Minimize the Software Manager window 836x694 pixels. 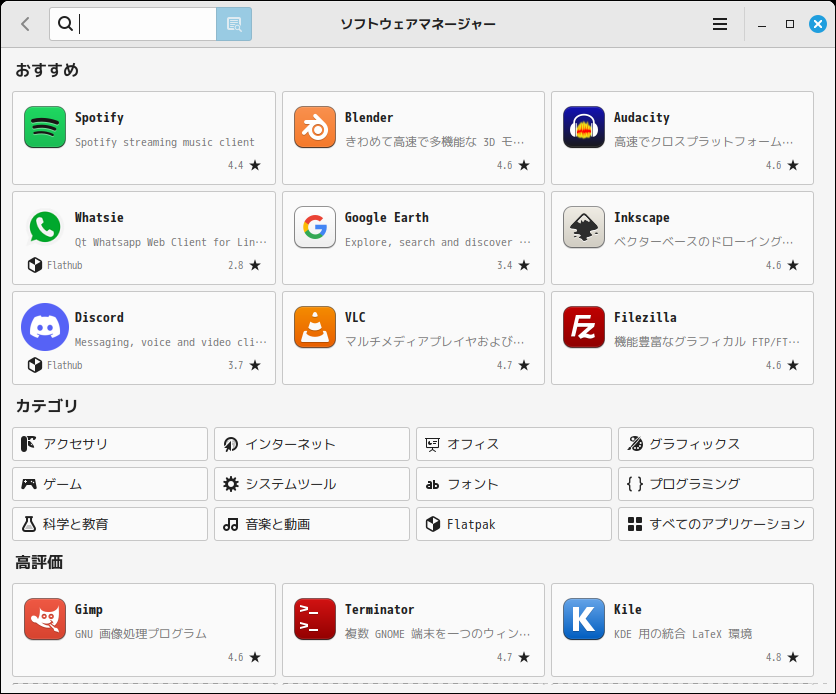[x=762, y=24]
